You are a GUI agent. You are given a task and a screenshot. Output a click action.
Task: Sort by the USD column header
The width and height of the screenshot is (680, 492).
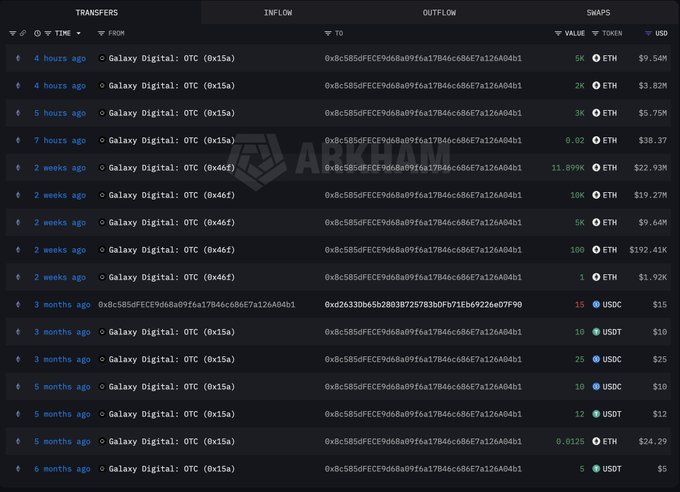click(661, 33)
